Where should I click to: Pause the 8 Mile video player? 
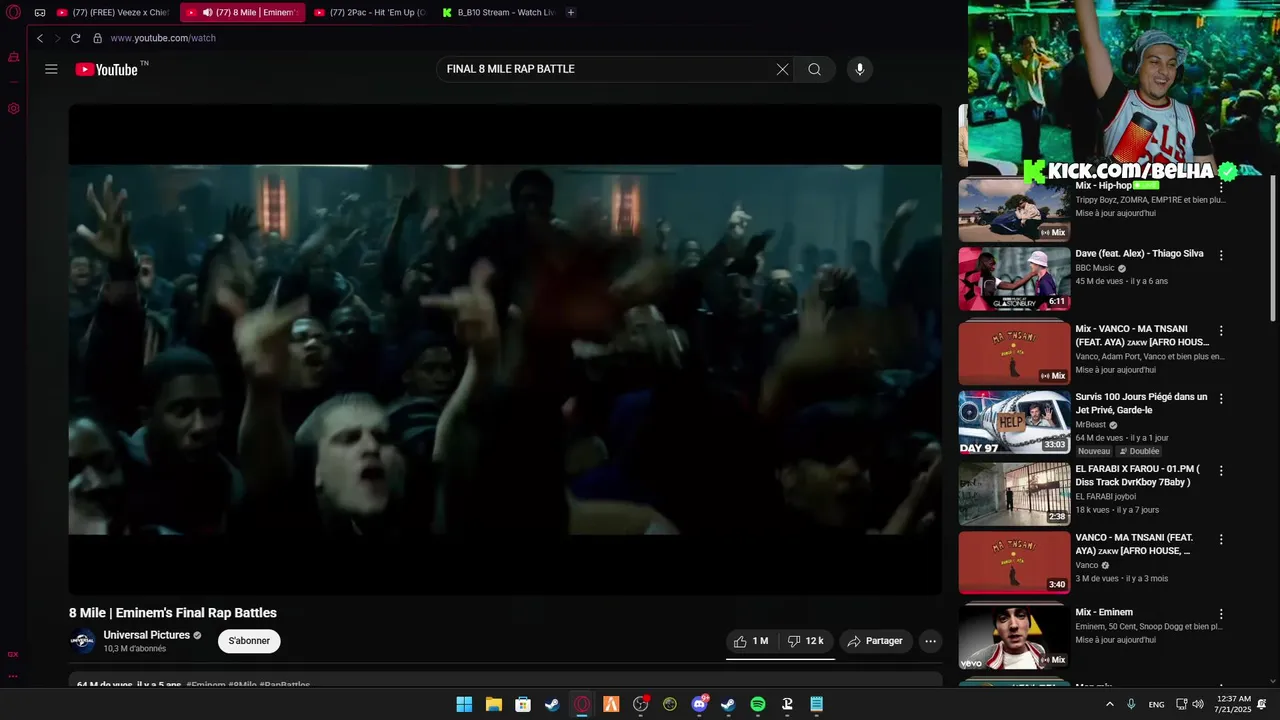pyautogui.click(x=505, y=349)
